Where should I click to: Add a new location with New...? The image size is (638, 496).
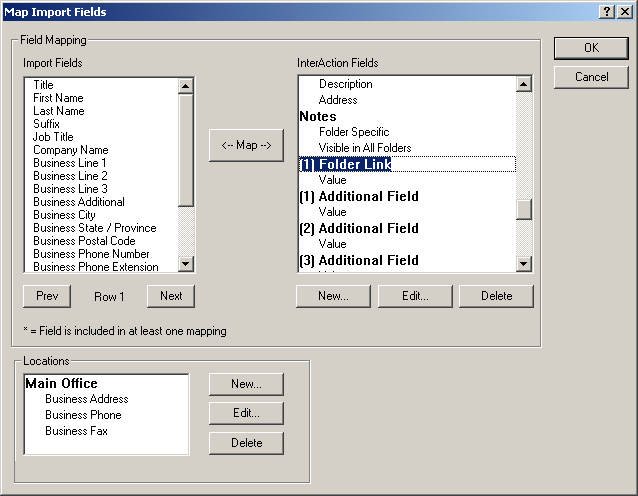tap(246, 384)
